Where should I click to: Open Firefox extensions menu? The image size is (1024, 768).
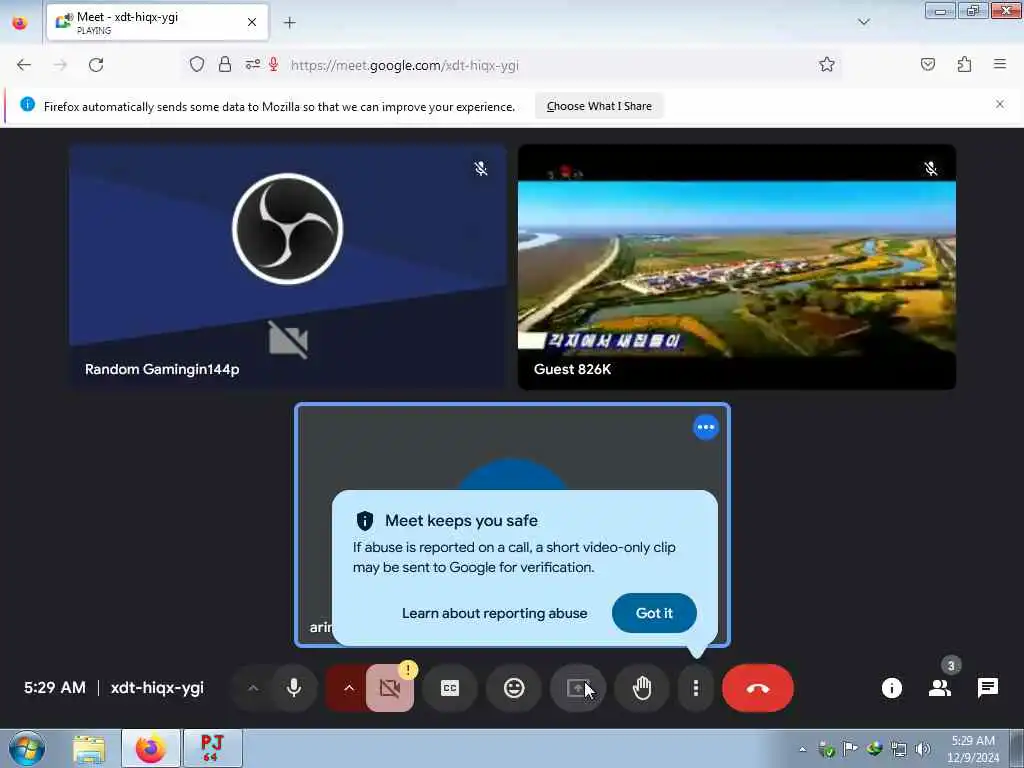click(x=964, y=64)
